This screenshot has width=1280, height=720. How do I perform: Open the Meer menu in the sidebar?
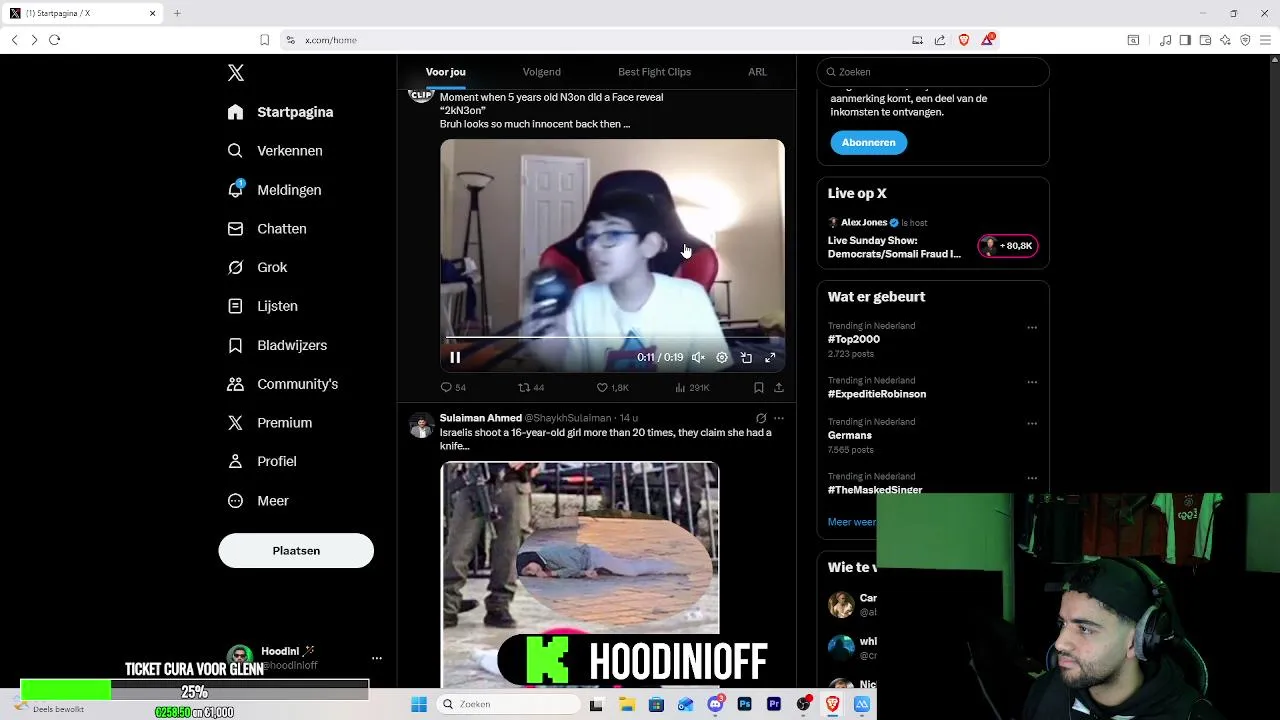258,501
